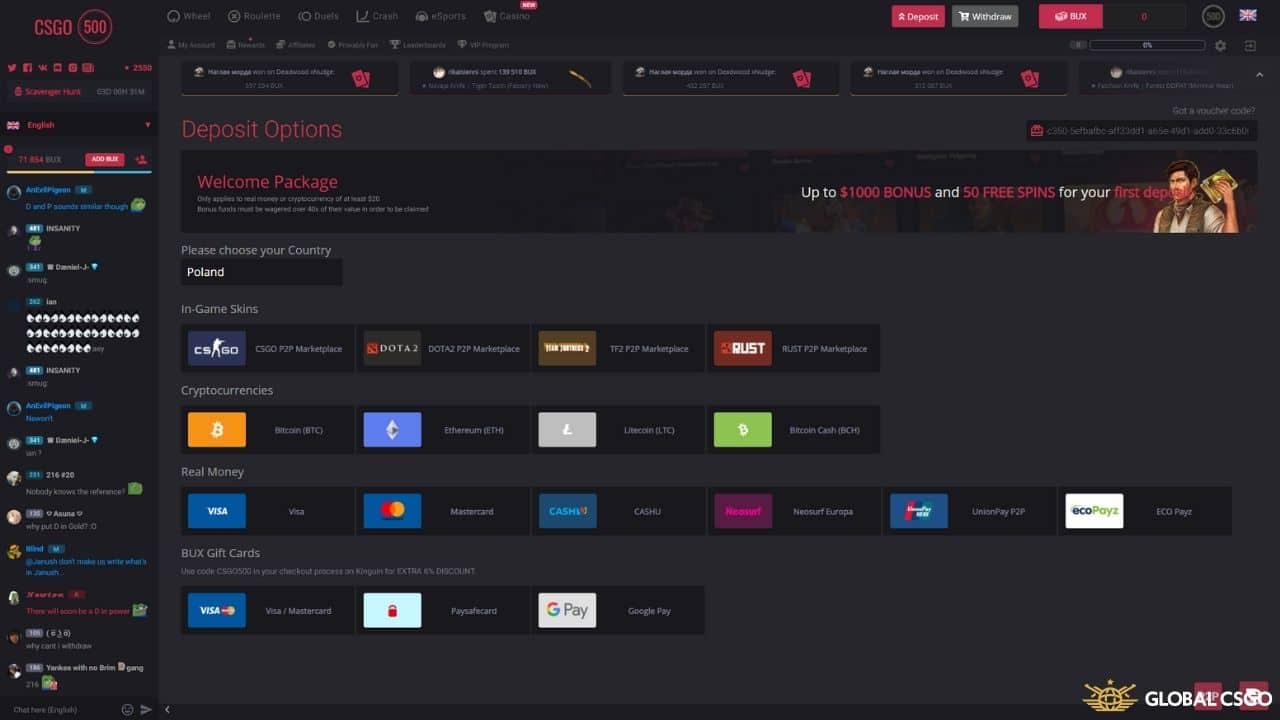Screen dimensions: 1280x720
Task: Select the ecoPayz logo
Action: 1094,511
